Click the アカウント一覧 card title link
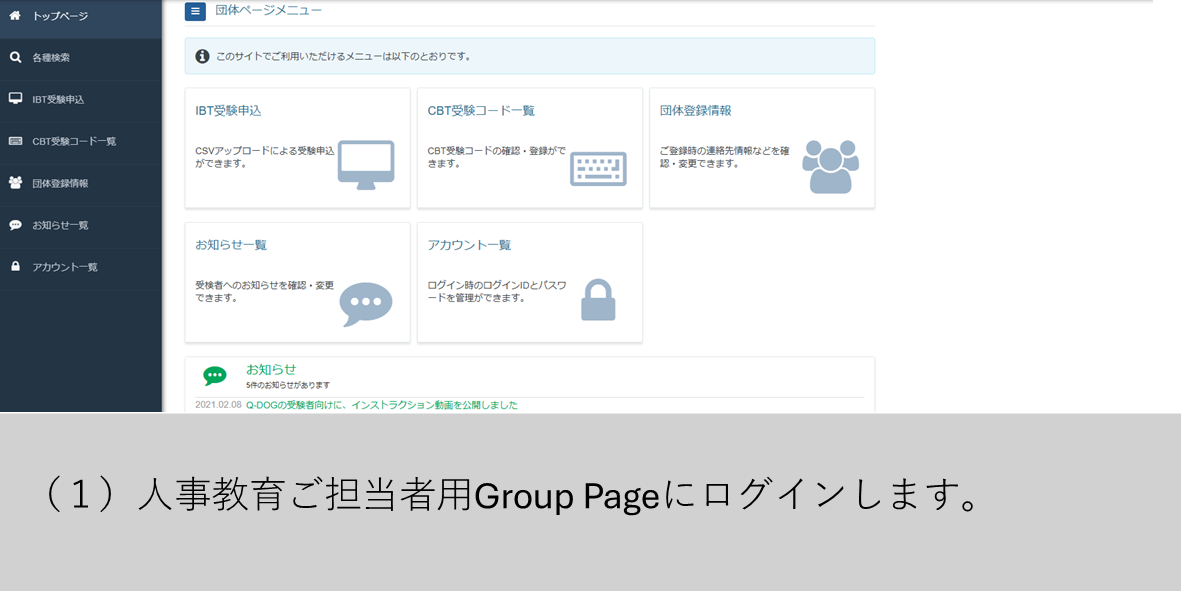This screenshot has width=1181, height=591. click(469, 245)
